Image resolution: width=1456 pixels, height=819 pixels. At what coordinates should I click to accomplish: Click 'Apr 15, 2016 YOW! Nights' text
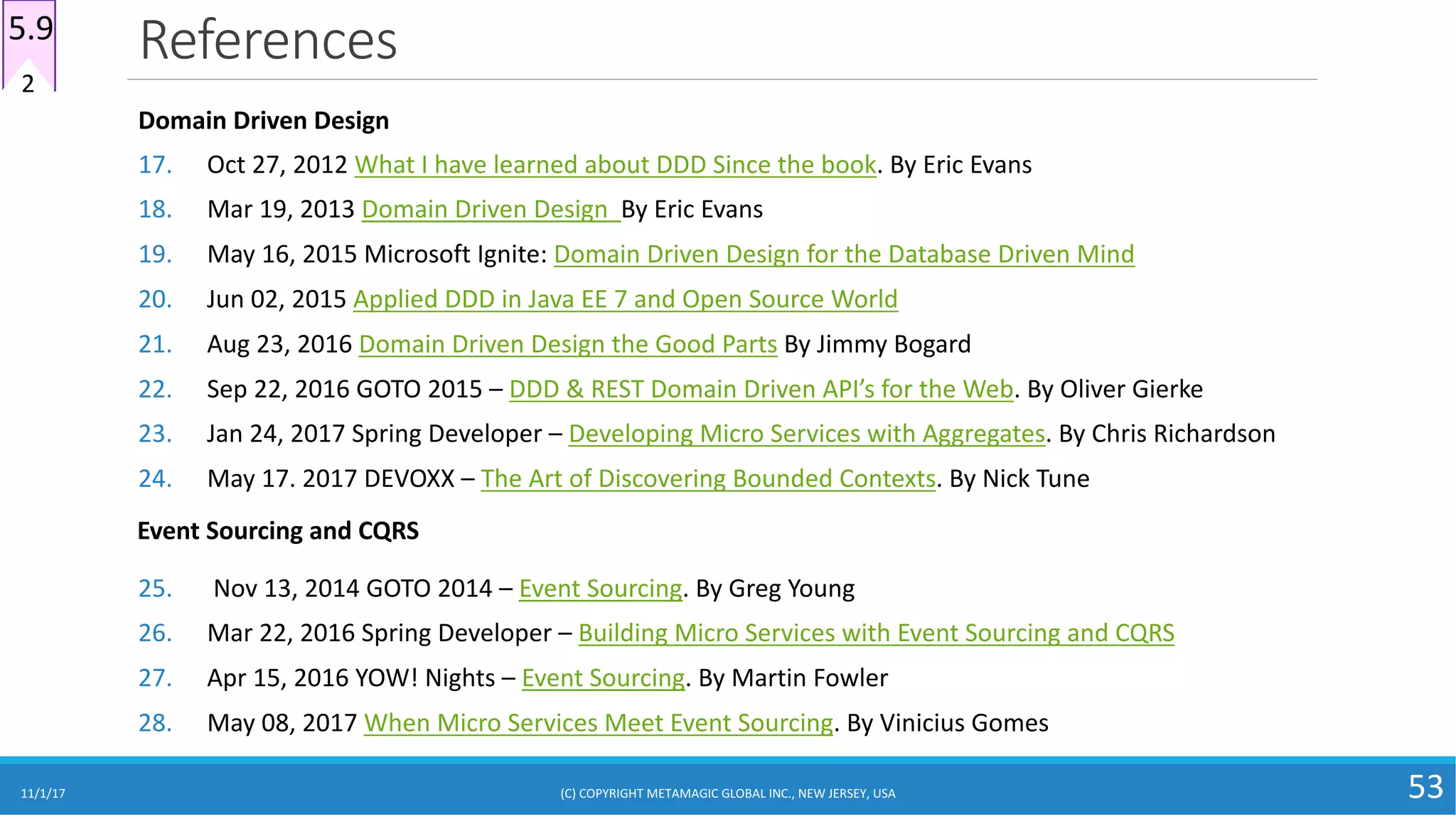click(x=351, y=678)
